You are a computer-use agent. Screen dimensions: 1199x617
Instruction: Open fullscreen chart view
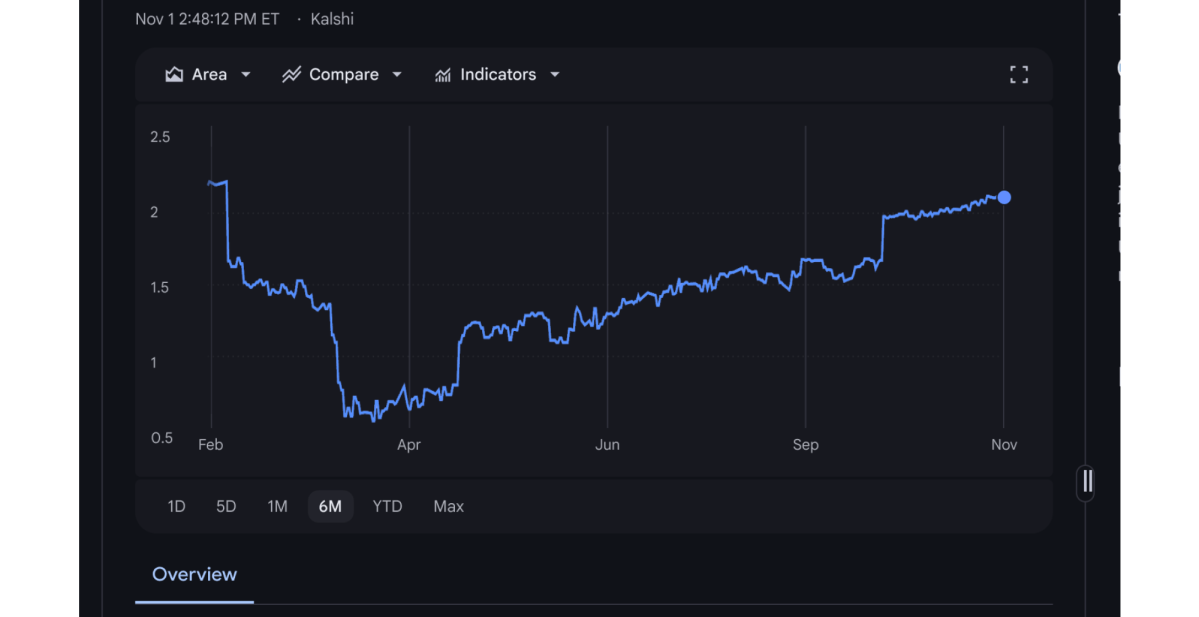click(x=1019, y=73)
